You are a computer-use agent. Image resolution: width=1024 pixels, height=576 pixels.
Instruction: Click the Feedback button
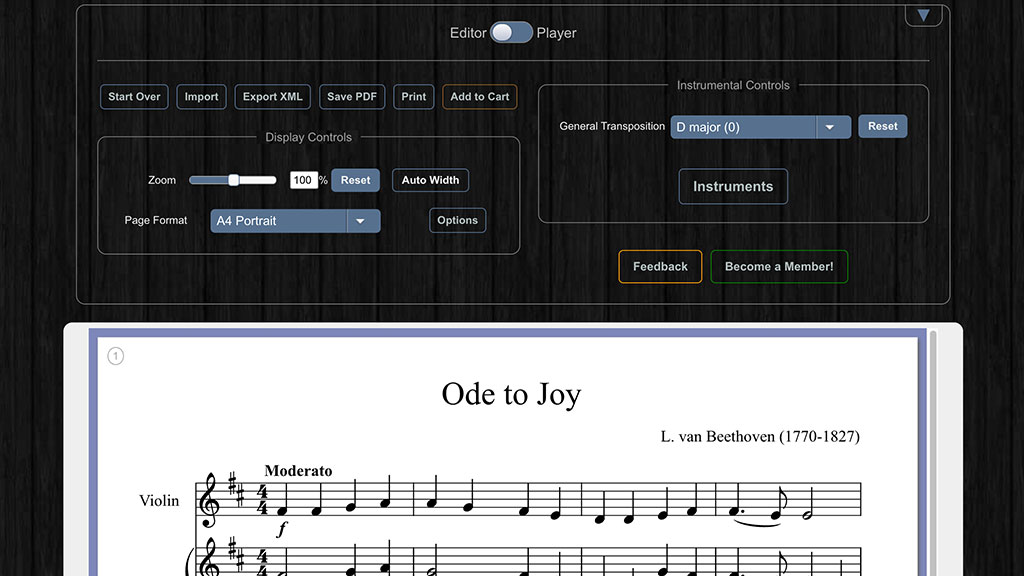pos(660,266)
